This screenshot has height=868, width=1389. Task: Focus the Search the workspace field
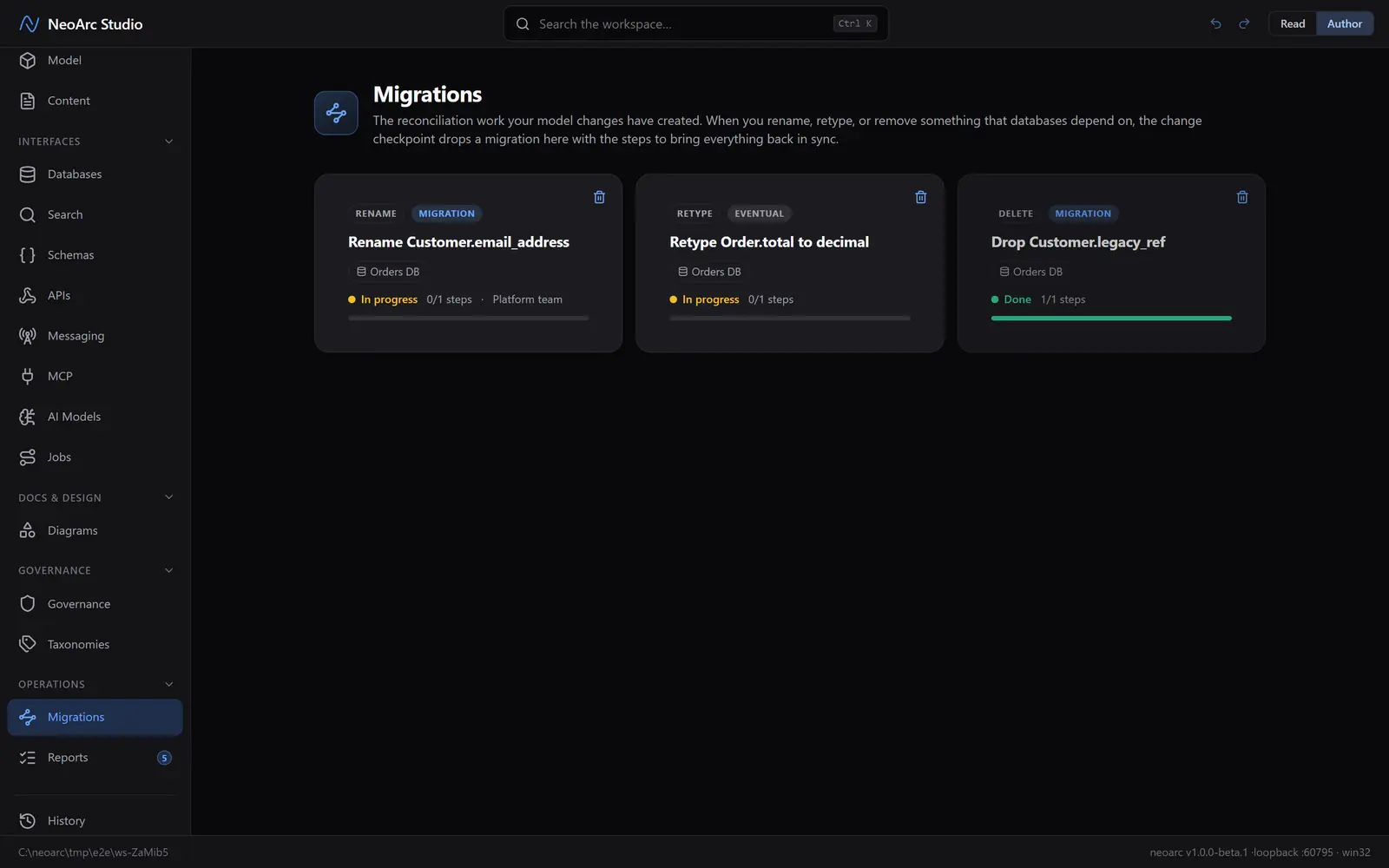tap(696, 23)
